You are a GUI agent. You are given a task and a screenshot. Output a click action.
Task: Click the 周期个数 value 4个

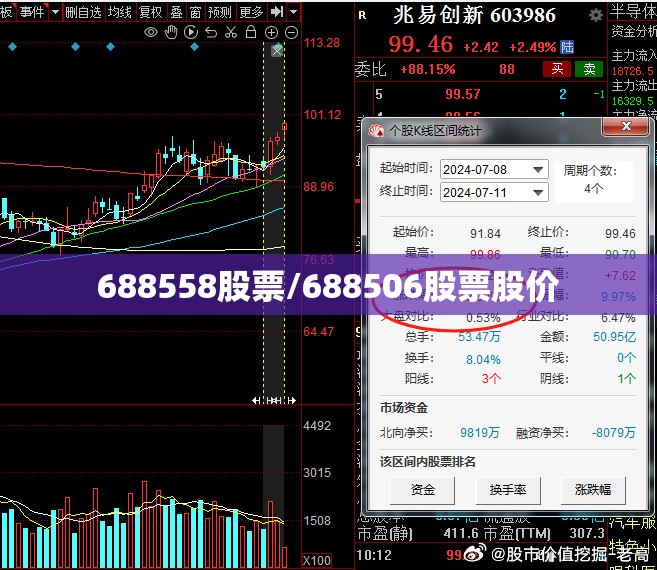594,189
